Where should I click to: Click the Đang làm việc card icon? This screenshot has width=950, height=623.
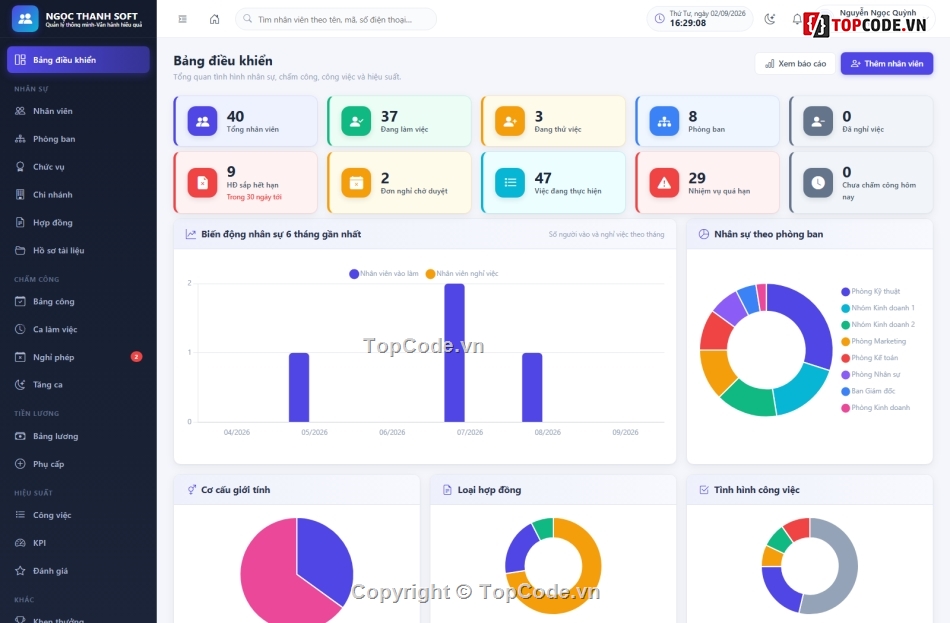pyautogui.click(x=356, y=121)
